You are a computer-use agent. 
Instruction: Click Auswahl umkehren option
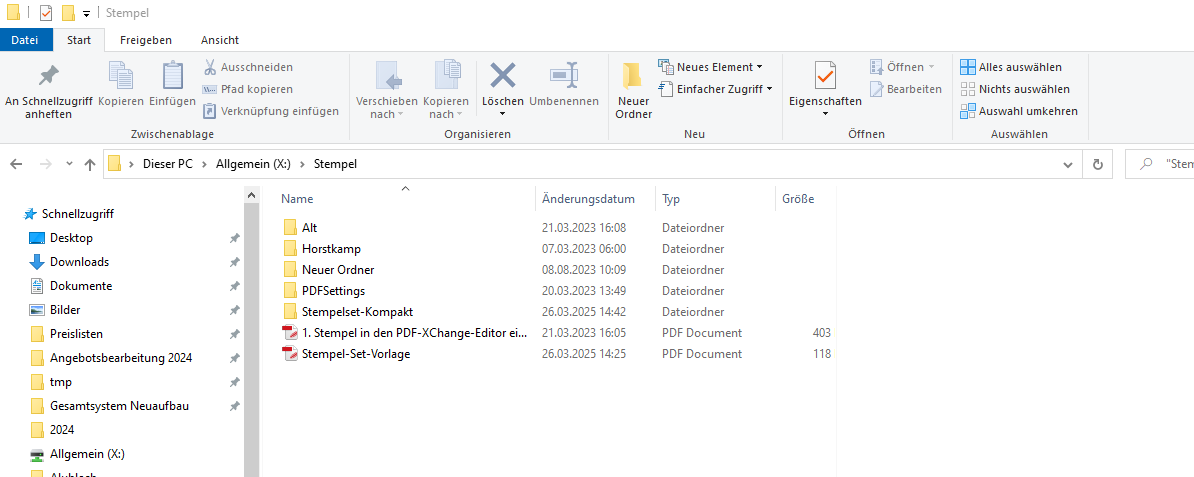(1018, 111)
